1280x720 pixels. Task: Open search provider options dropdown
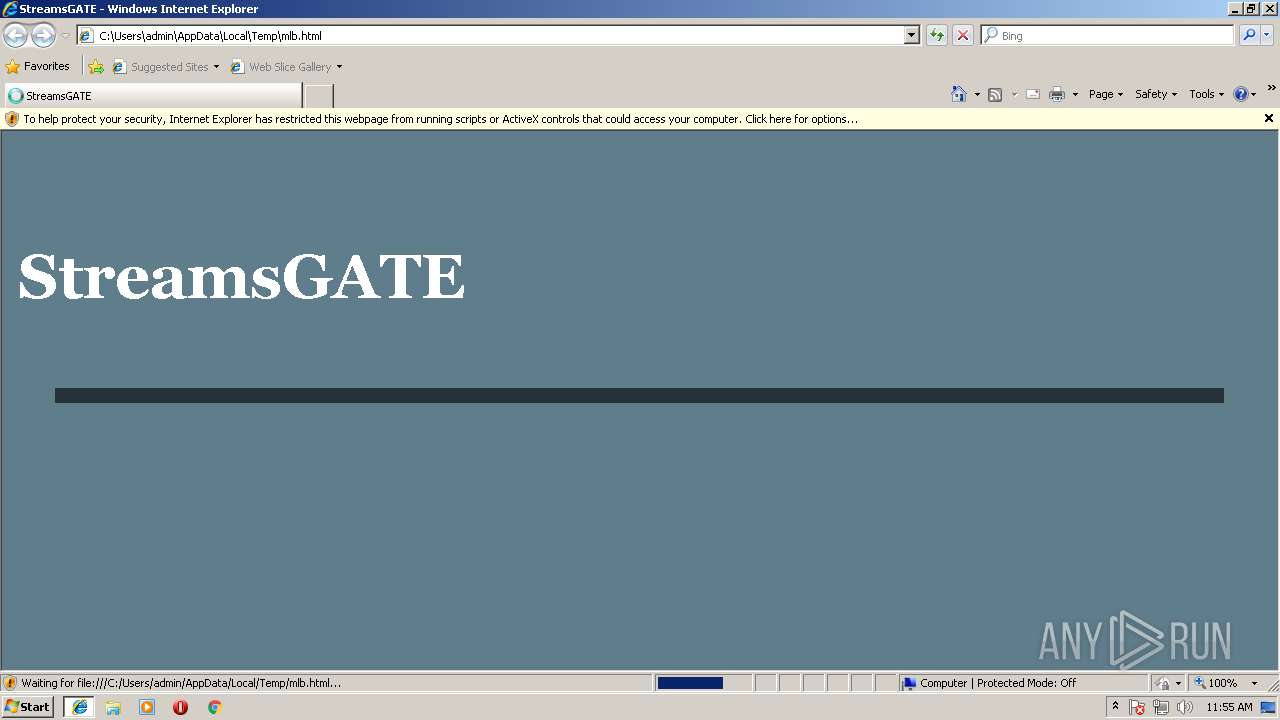coord(1267,36)
